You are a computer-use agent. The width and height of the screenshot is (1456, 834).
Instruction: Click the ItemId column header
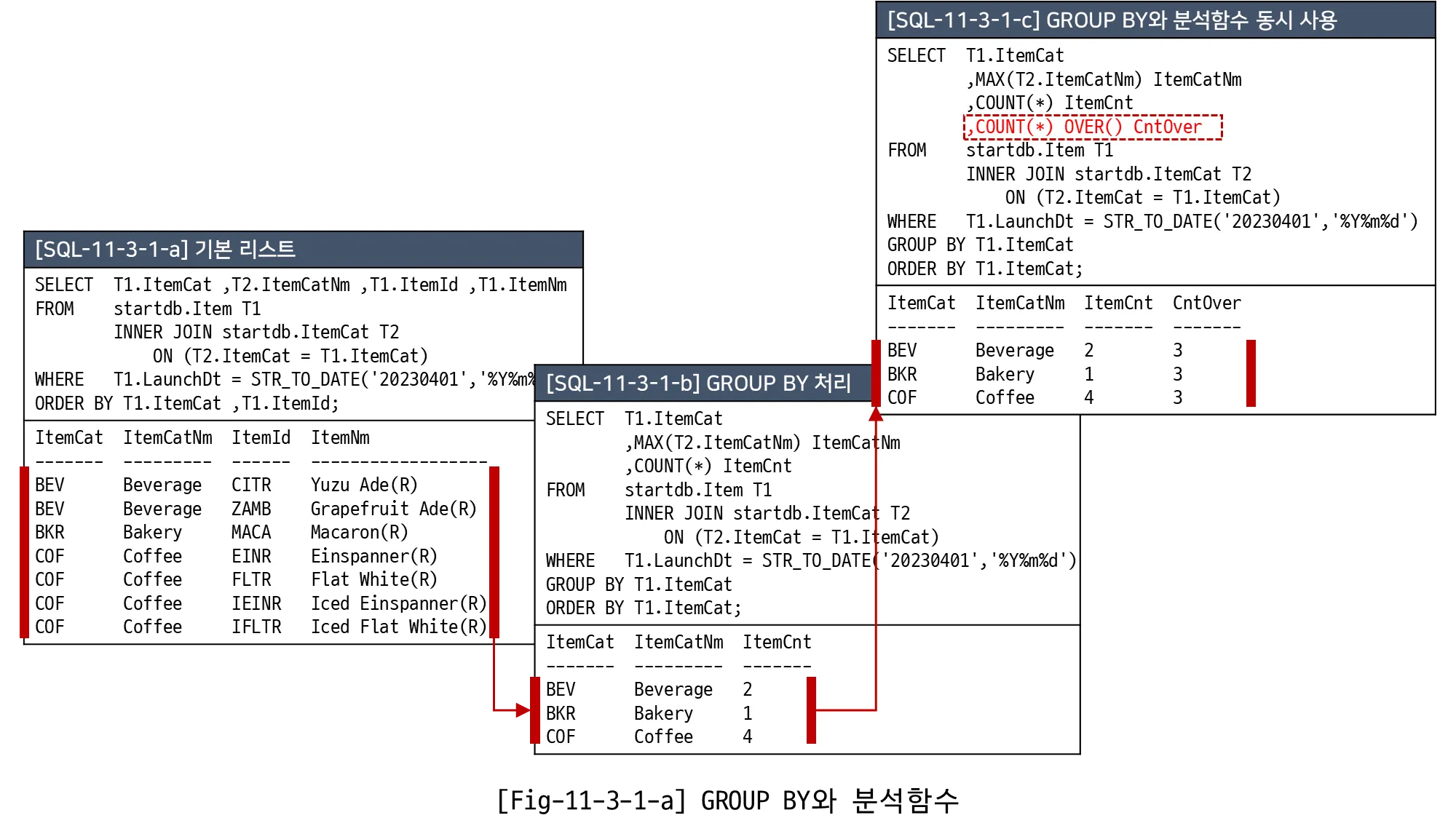click(261, 437)
